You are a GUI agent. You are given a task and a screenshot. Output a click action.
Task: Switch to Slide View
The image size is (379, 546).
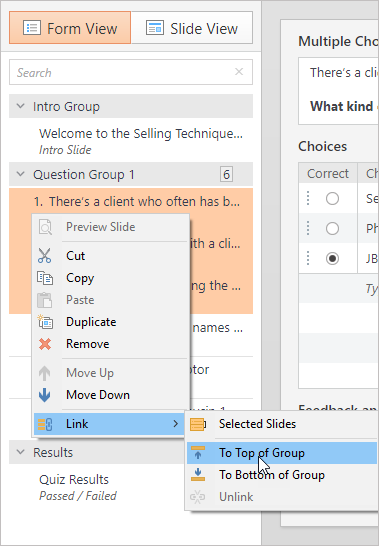click(192, 28)
